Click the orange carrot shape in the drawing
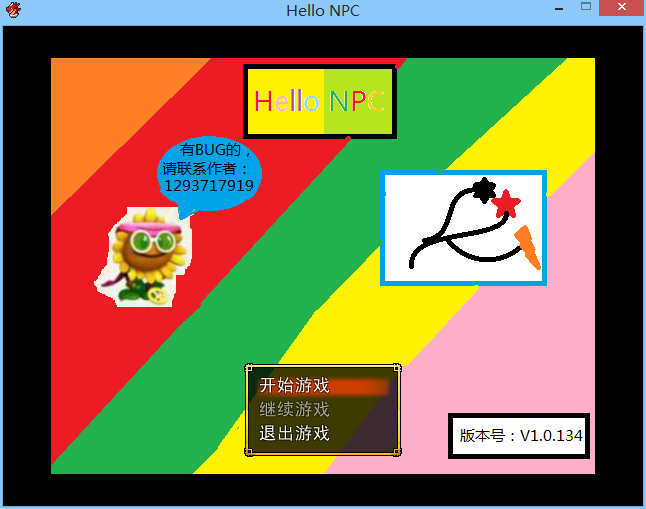 click(x=528, y=247)
